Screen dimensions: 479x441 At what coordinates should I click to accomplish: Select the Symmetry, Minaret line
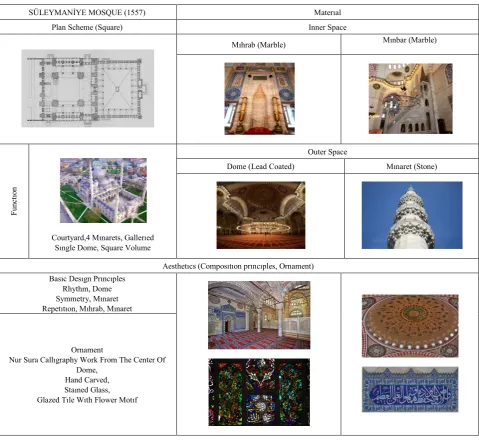coord(87,299)
